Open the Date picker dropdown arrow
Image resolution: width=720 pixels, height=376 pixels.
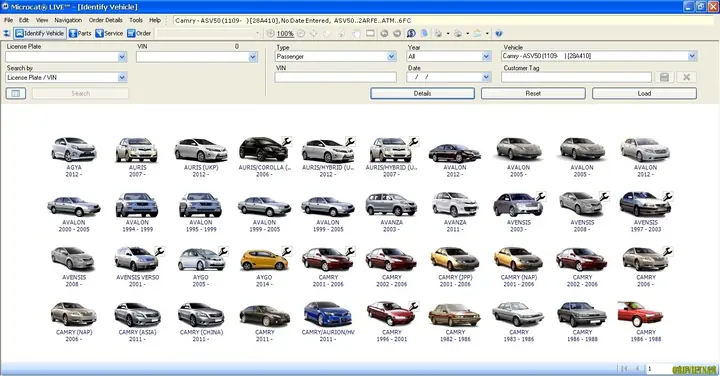(x=486, y=77)
